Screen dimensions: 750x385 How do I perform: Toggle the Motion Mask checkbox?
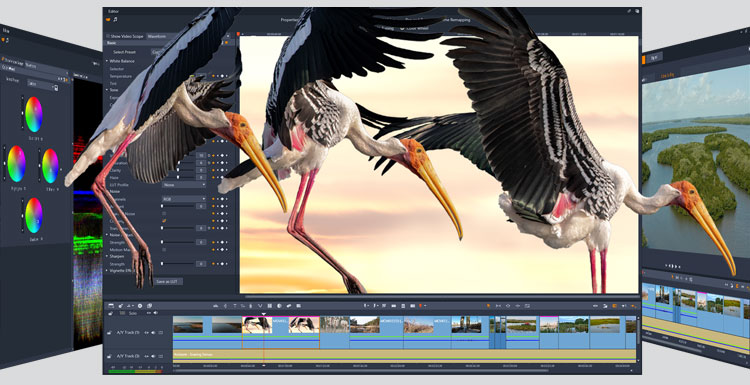click(164, 249)
